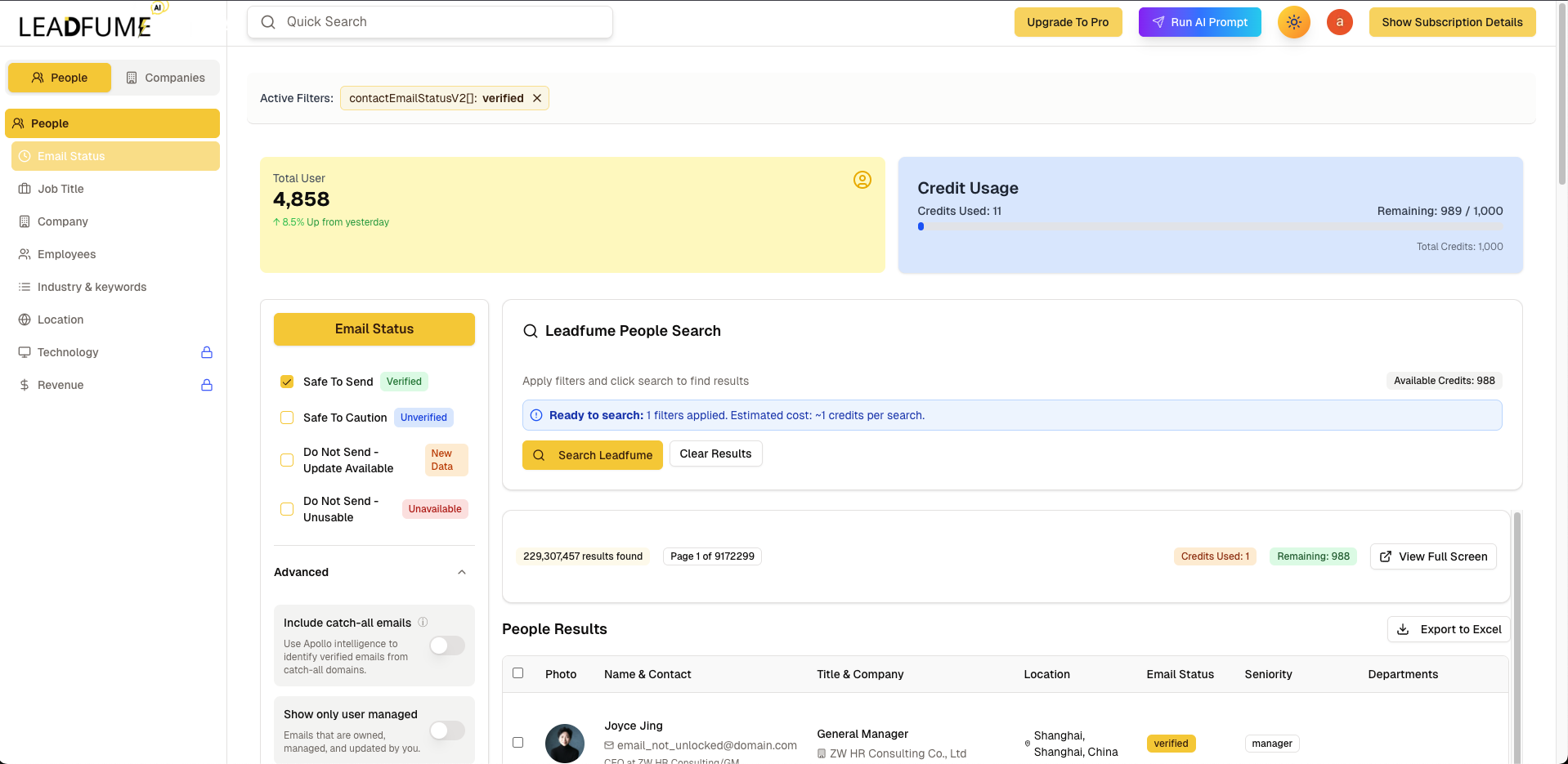
Task: Click the Technology lock icon
Action: point(207,352)
